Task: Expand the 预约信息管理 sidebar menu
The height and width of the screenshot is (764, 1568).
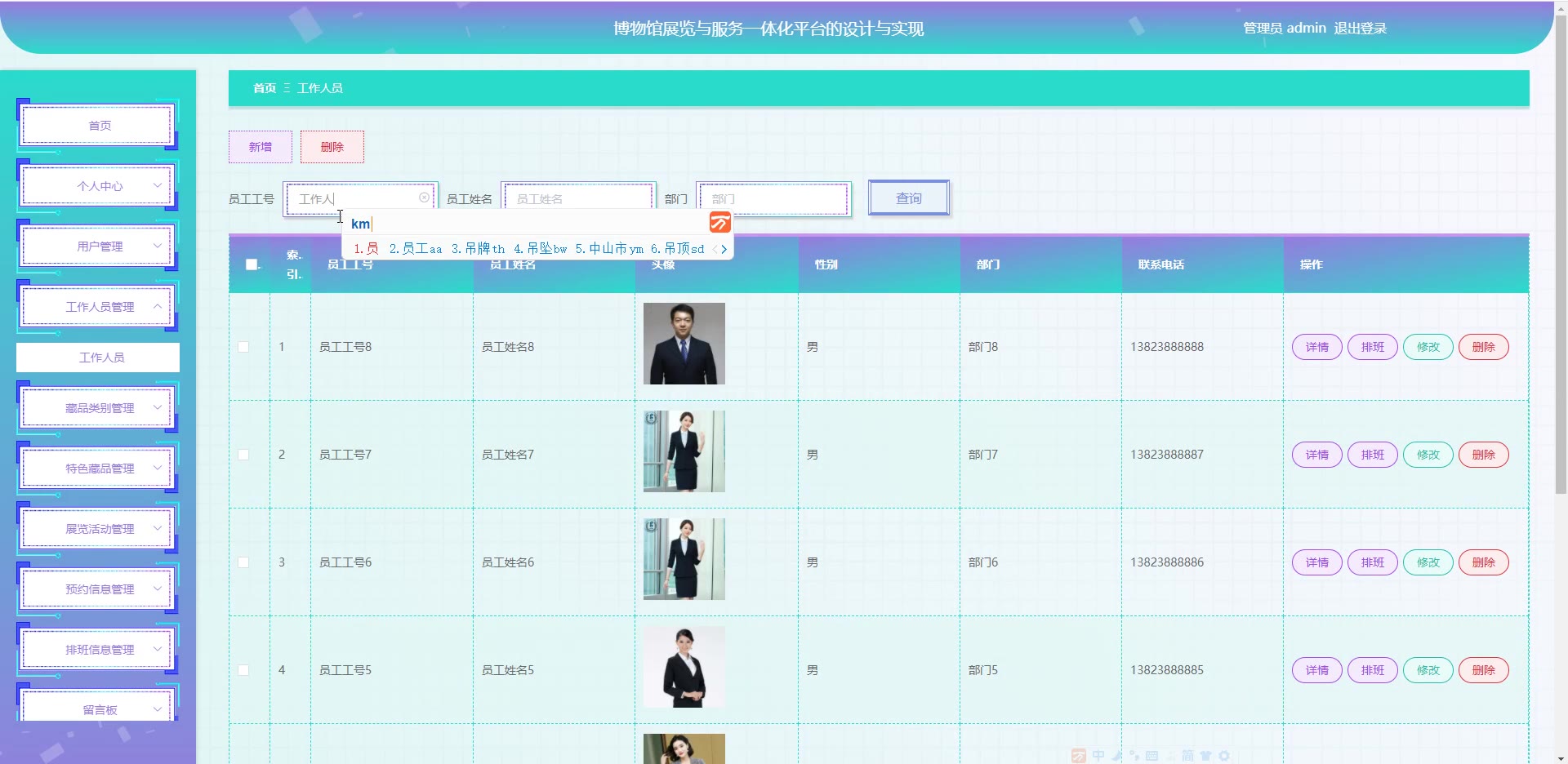Action: click(98, 589)
